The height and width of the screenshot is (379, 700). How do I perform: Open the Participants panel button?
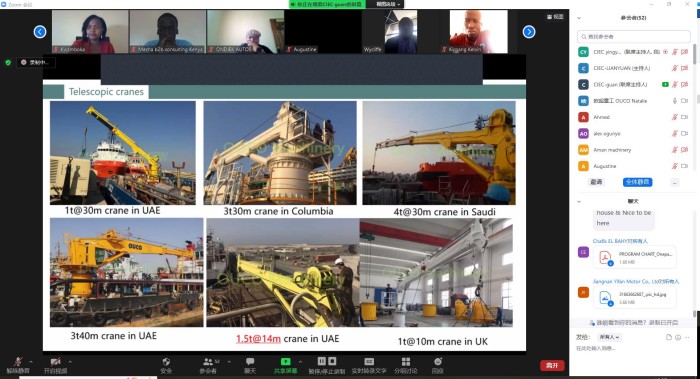point(208,365)
